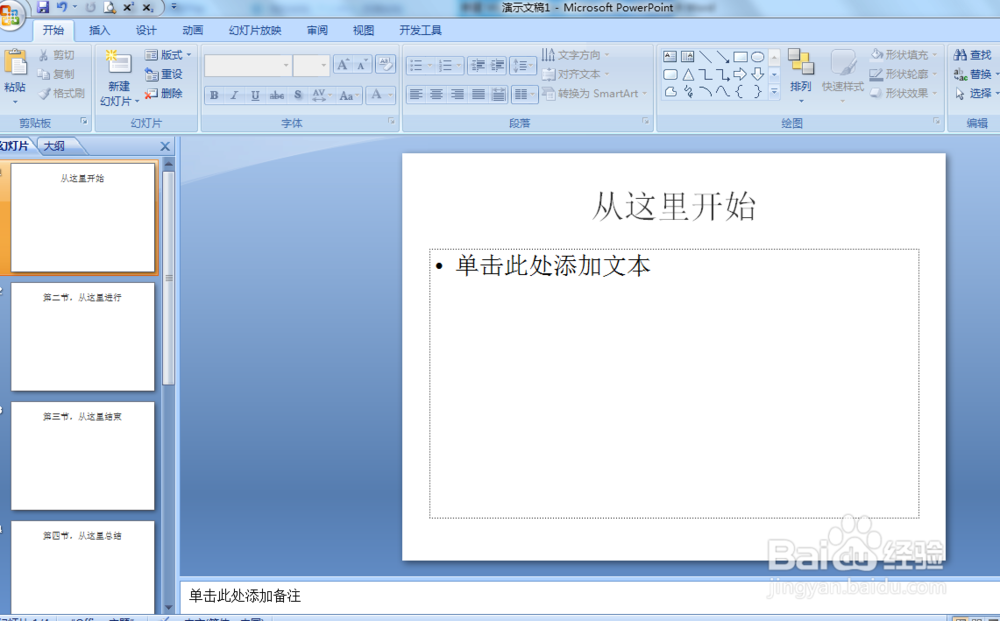Image resolution: width=1000 pixels, height=621 pixels.
Task: Open the font name dropdown
Action: [286, 65]
